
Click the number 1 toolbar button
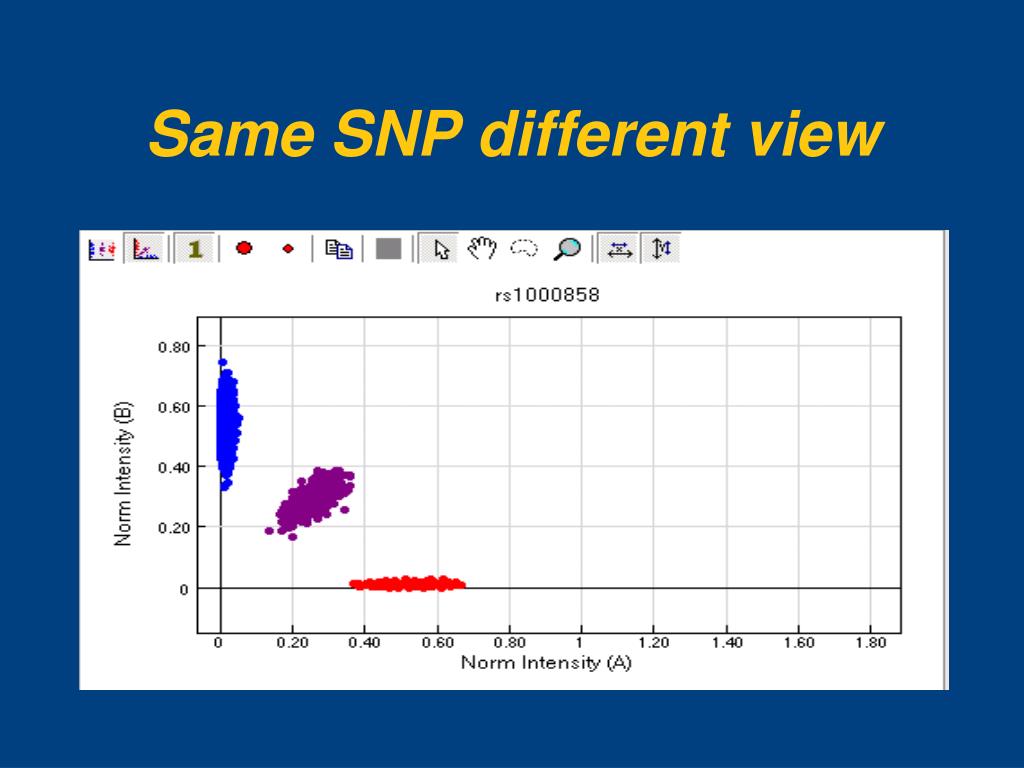pos(195,249)
